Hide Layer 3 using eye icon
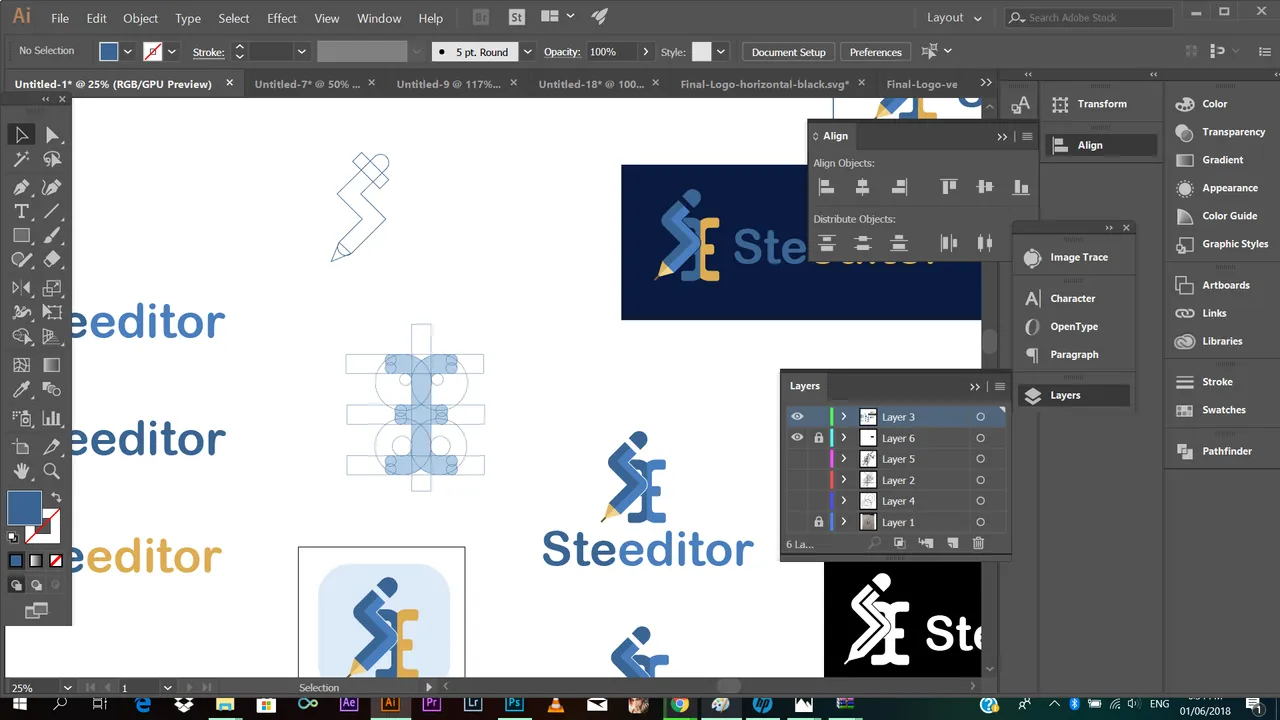 pyautogui.click(x=797, y=417)
